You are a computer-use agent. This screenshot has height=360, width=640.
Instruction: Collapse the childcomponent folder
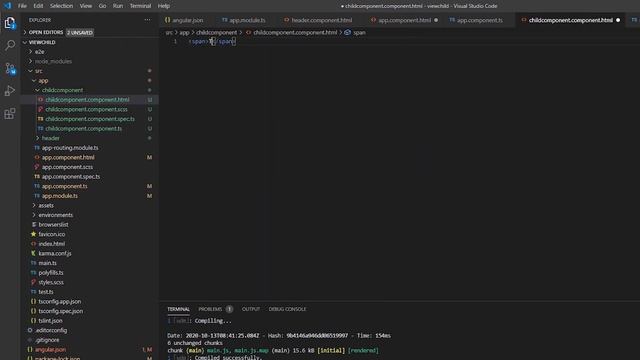coord(62,90)
